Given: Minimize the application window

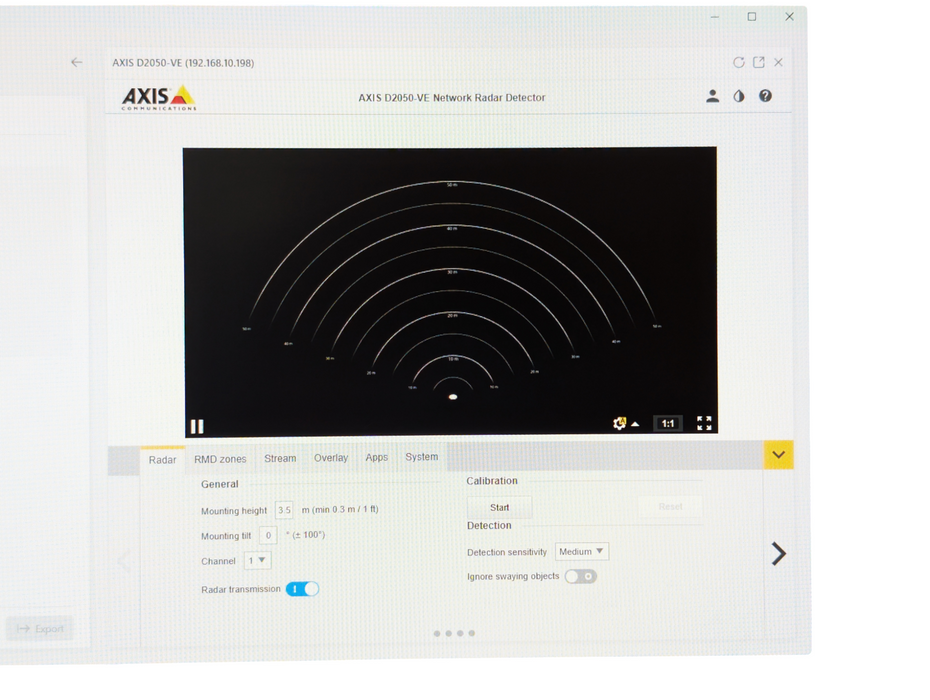Looking at the screenshot, I should point(715,17).
